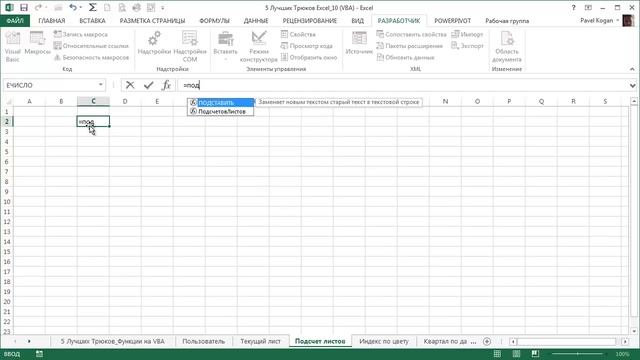Switch to the ВИД tab
This screenshot has height=360, width=640.
pos(358,20)
